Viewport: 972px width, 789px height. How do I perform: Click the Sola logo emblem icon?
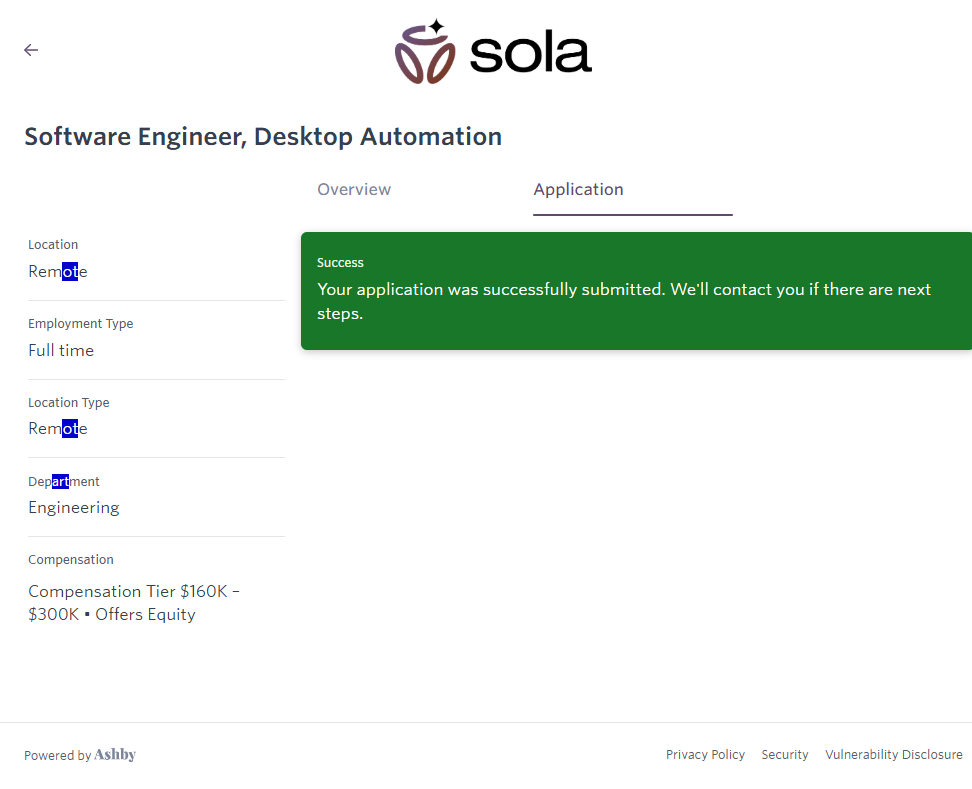click(x=425, y=51)
